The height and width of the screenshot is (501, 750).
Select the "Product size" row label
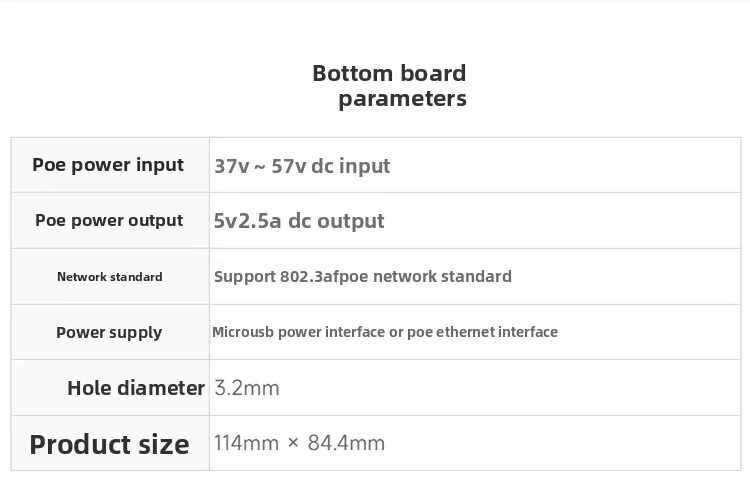(x=109, y=444)
